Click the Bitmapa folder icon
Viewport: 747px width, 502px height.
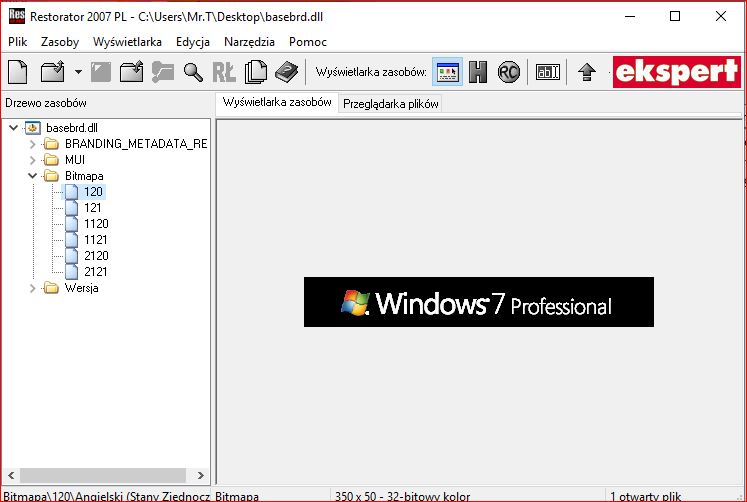click(51, 176)
